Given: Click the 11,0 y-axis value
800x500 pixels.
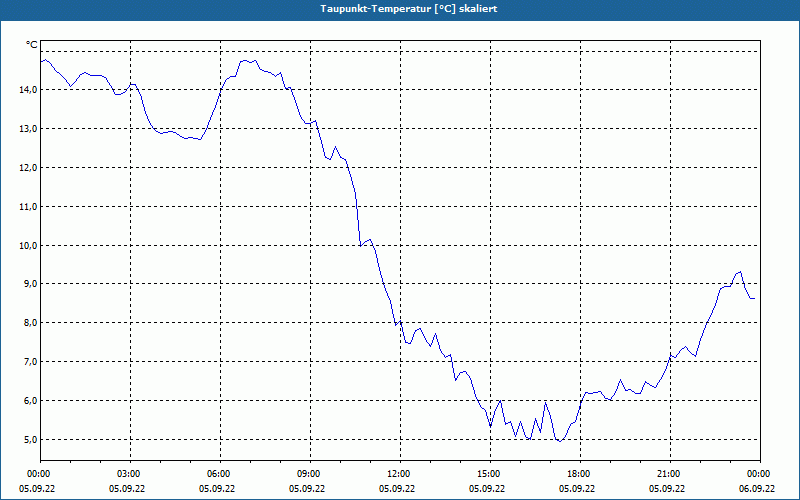Looking at the screenshot, I should (x=29, y=207).
